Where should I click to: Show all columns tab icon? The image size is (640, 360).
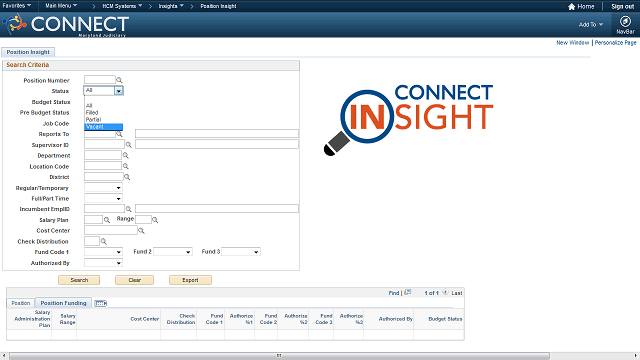pos(100,303)
